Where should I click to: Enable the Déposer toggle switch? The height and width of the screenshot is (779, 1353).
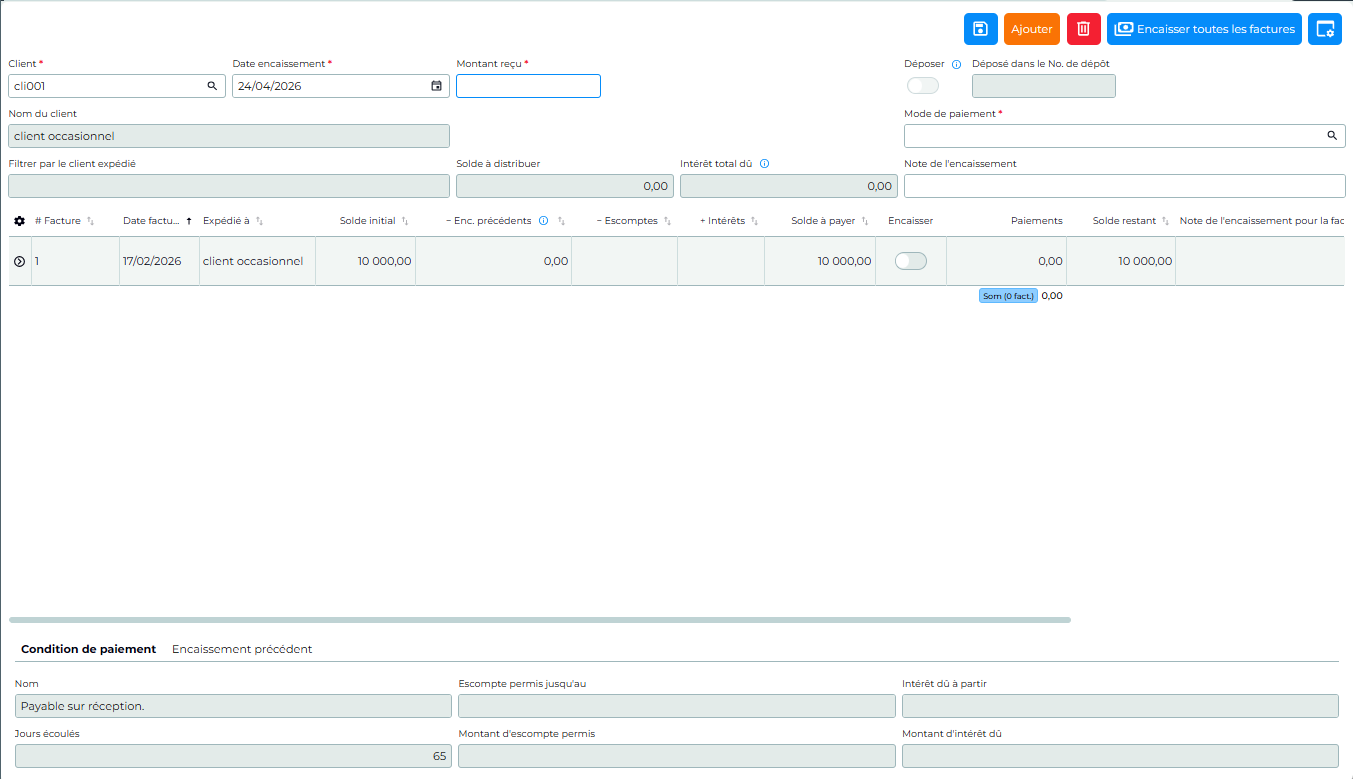[x=922, y=86]
